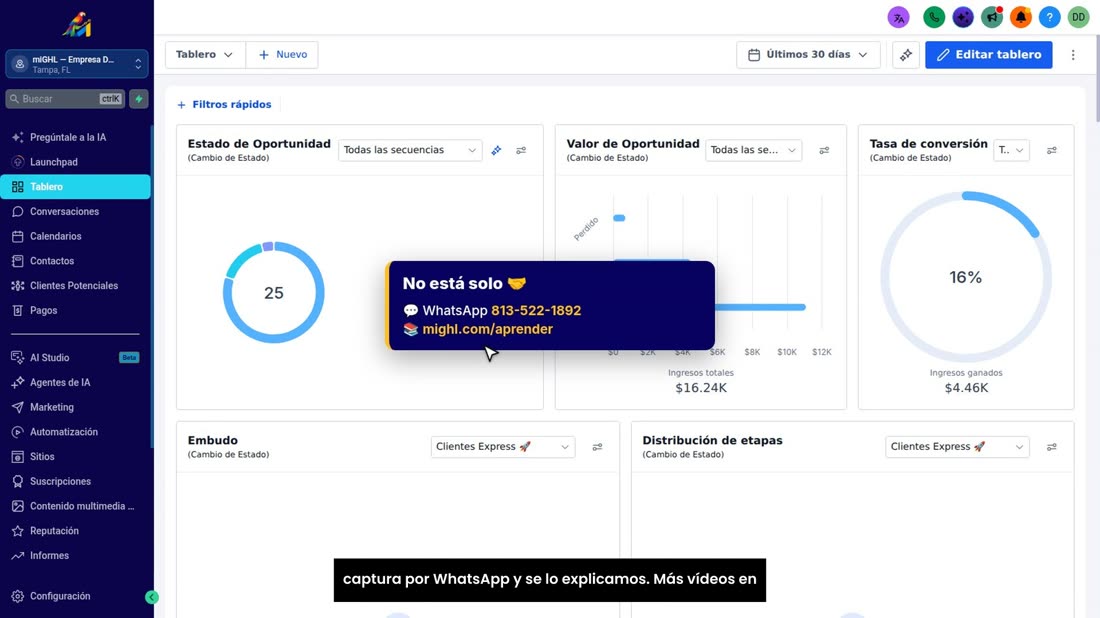Screen dimensions: 1100x618
Task: Click the Buscar search field
Action: tap(65, 99)
